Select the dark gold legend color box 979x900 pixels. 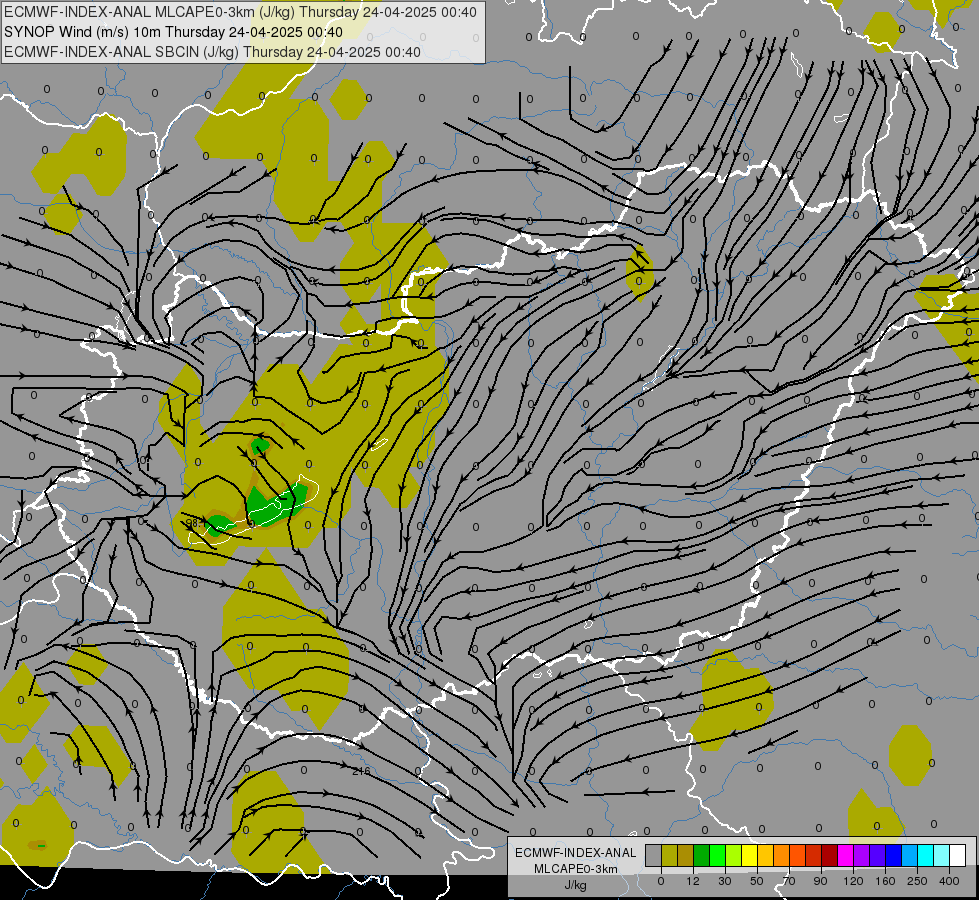[686, 856]
